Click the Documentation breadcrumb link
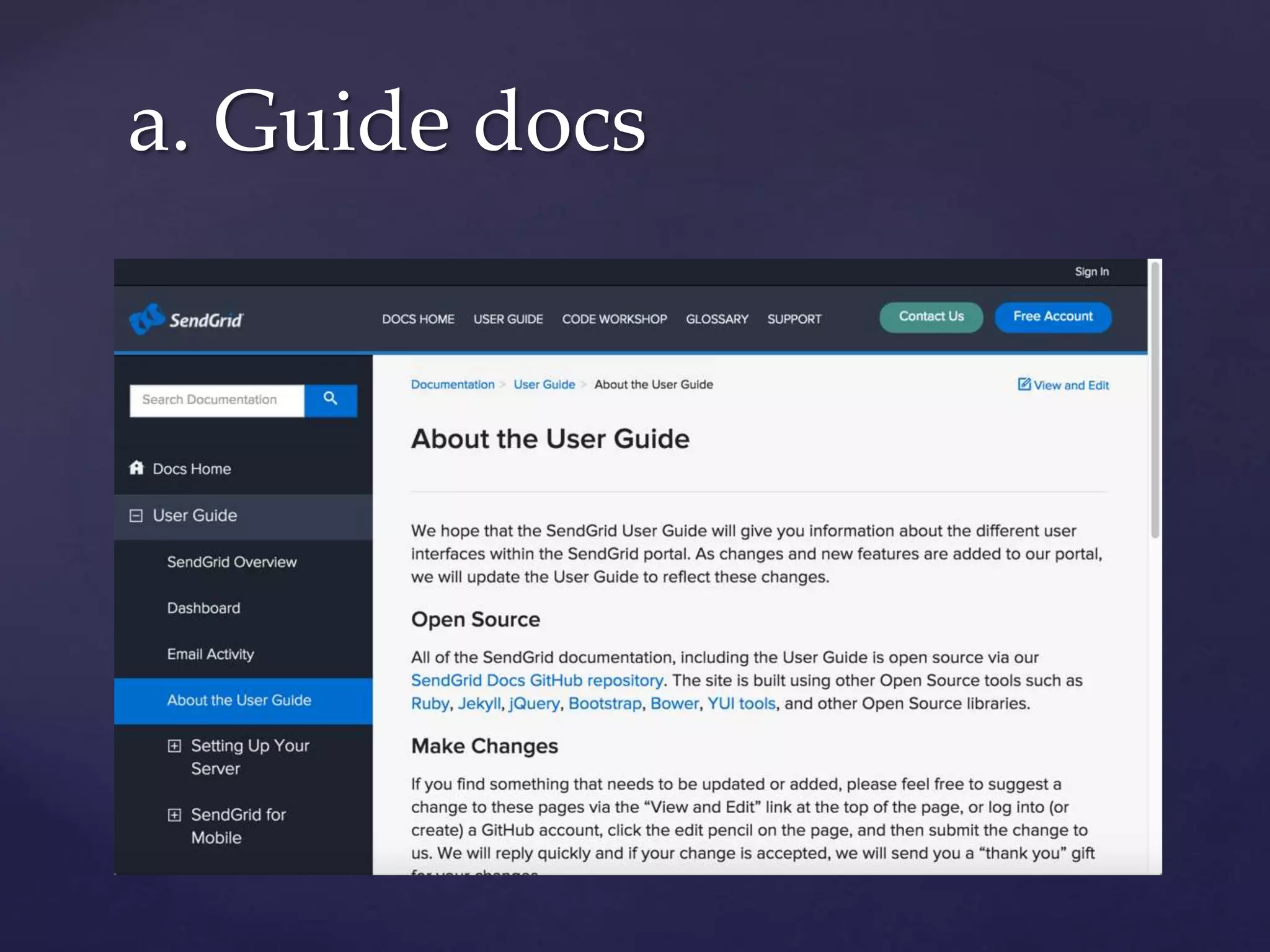This screenshot has width=1270, height=952. click(x=453, y=384)
